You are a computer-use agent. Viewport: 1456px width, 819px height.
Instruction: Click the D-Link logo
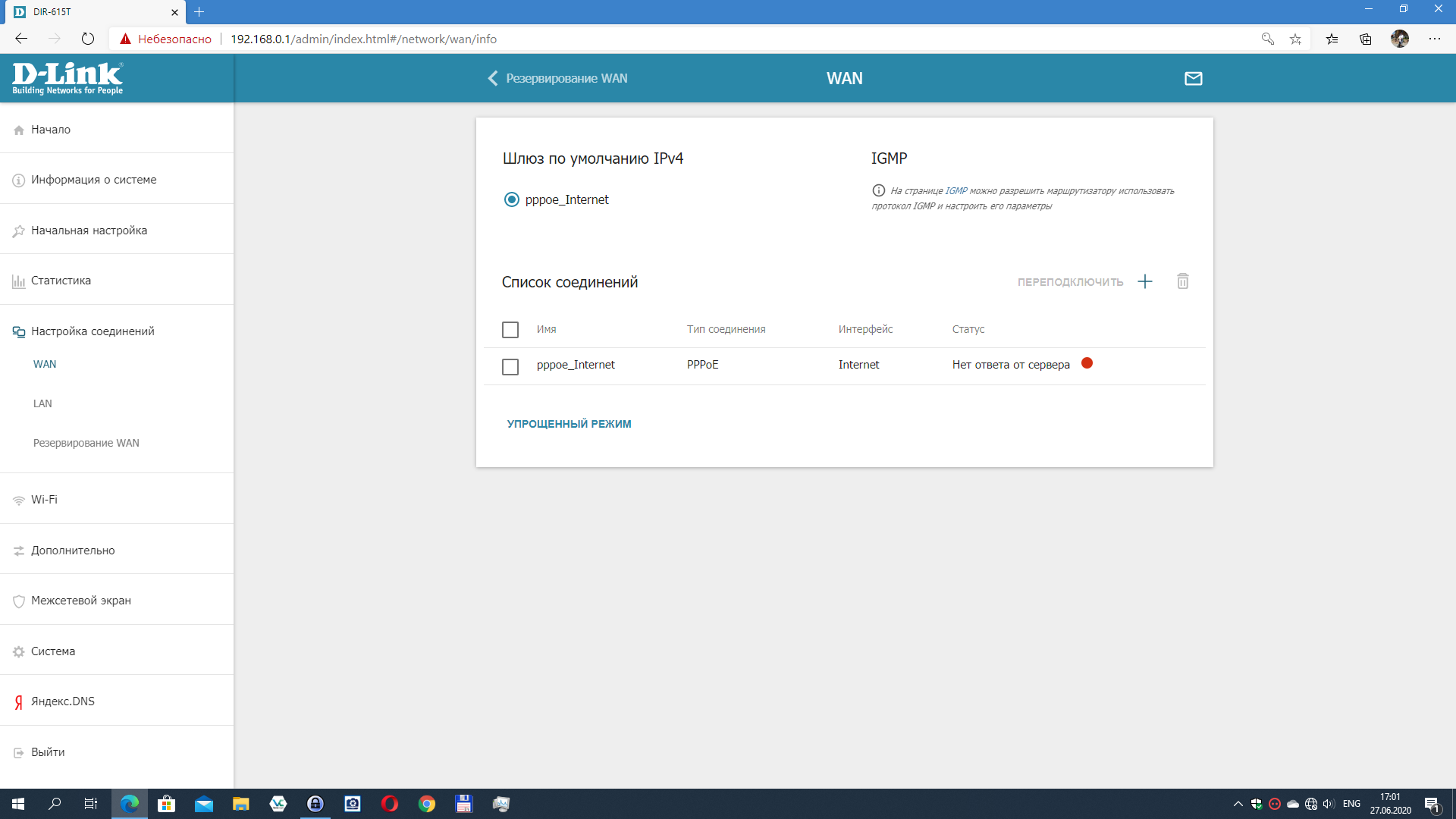tap(67, 78)
